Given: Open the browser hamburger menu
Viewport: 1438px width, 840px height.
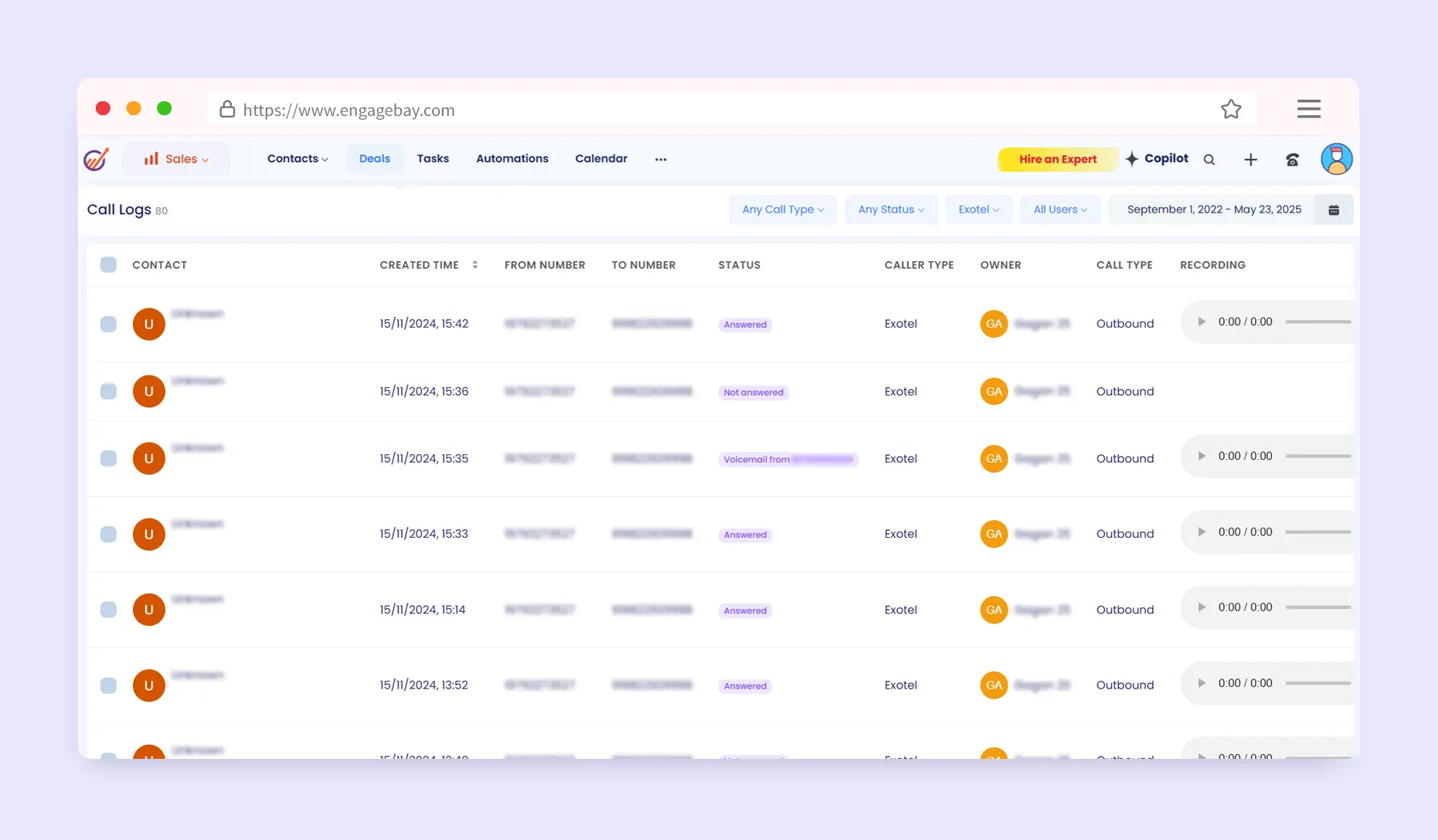Looking at the screenshot, I should pyautogui.click(x=1308, y=109).
